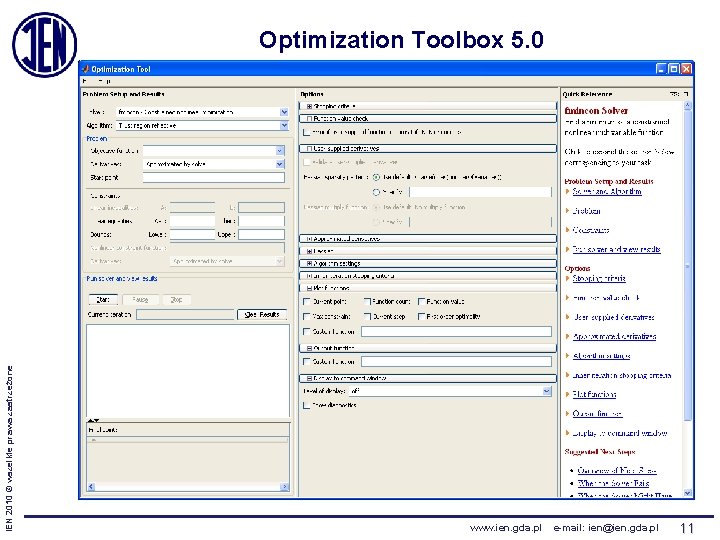The image size is (720, 540).
Task: Open the Algorithm dropdown list
Action: [x=284, y=125]
